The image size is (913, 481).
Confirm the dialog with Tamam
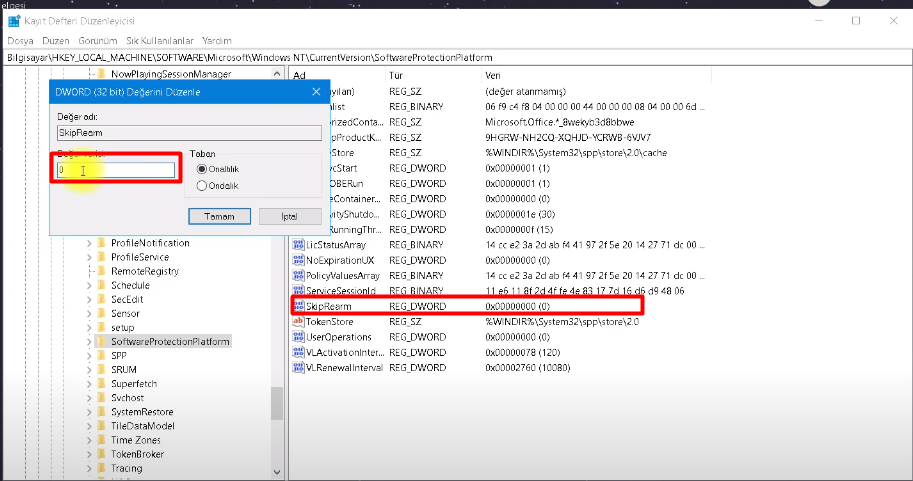click(x=220, y=216)
